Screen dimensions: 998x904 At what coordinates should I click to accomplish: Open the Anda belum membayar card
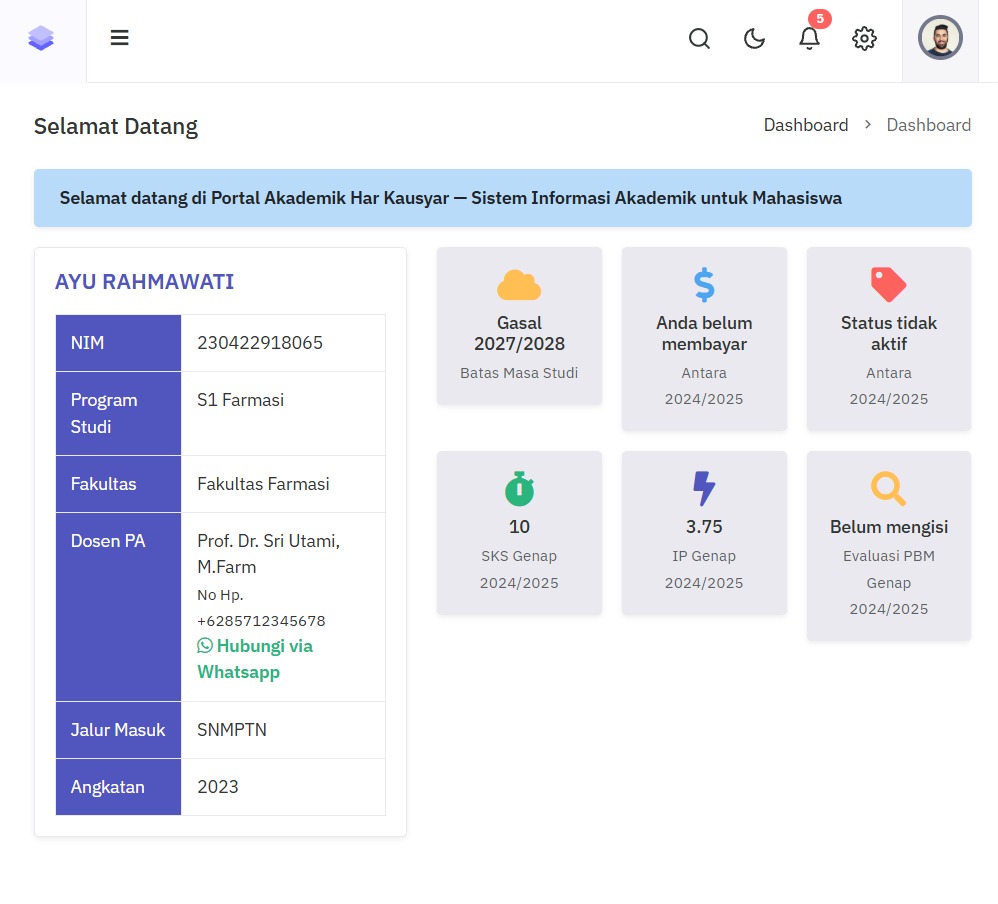(x=704, y=340)
